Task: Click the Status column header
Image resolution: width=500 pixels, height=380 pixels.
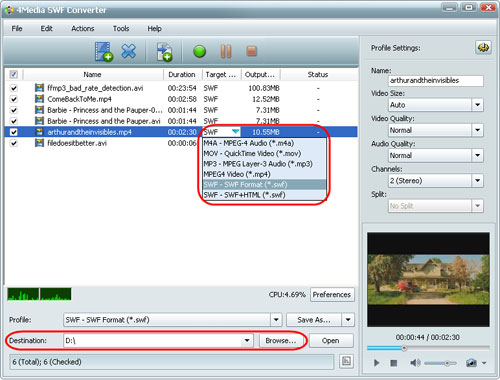Action: (x=318, y=75)
